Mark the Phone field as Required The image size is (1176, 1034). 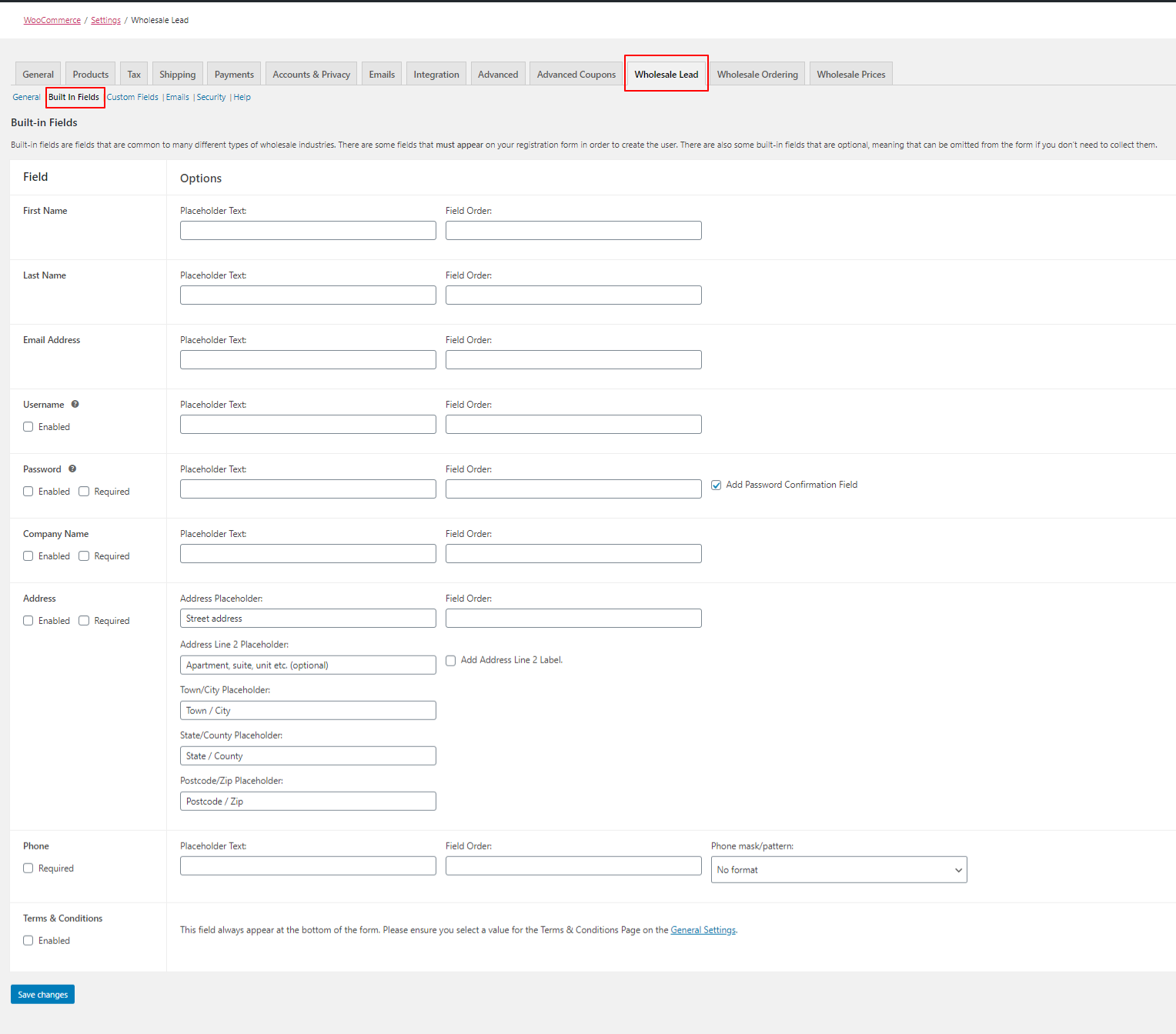(x=28, y=869)
